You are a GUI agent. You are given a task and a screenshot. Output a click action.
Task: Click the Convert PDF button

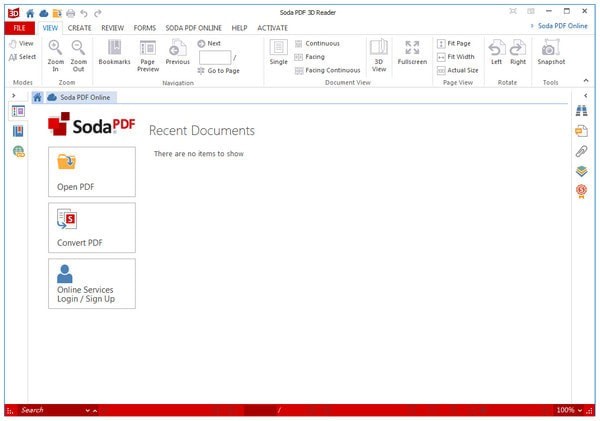[91, 227]
